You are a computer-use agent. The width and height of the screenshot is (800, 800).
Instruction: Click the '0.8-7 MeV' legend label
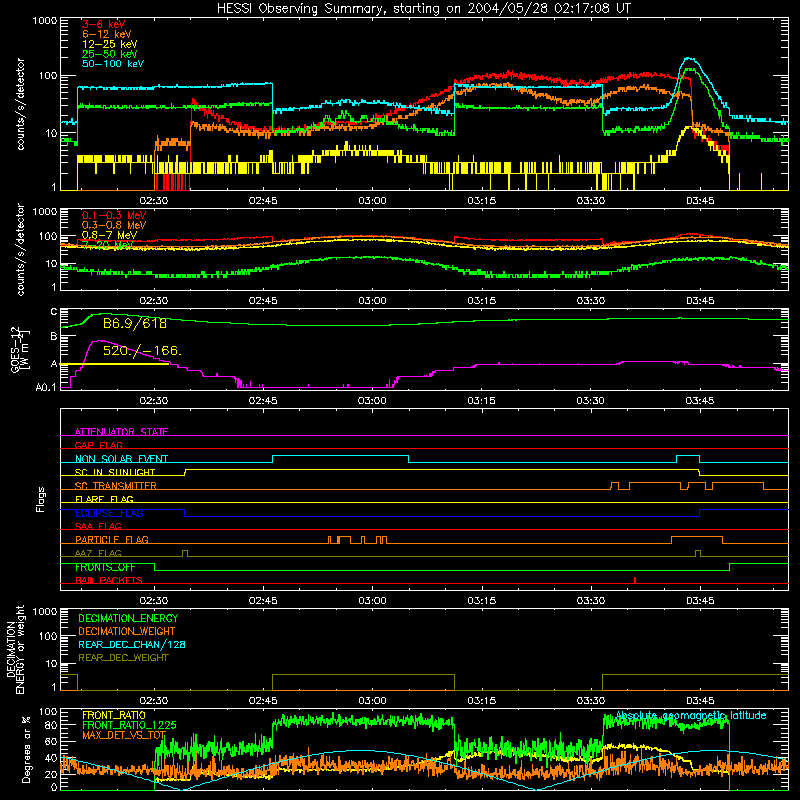[109, 235]
